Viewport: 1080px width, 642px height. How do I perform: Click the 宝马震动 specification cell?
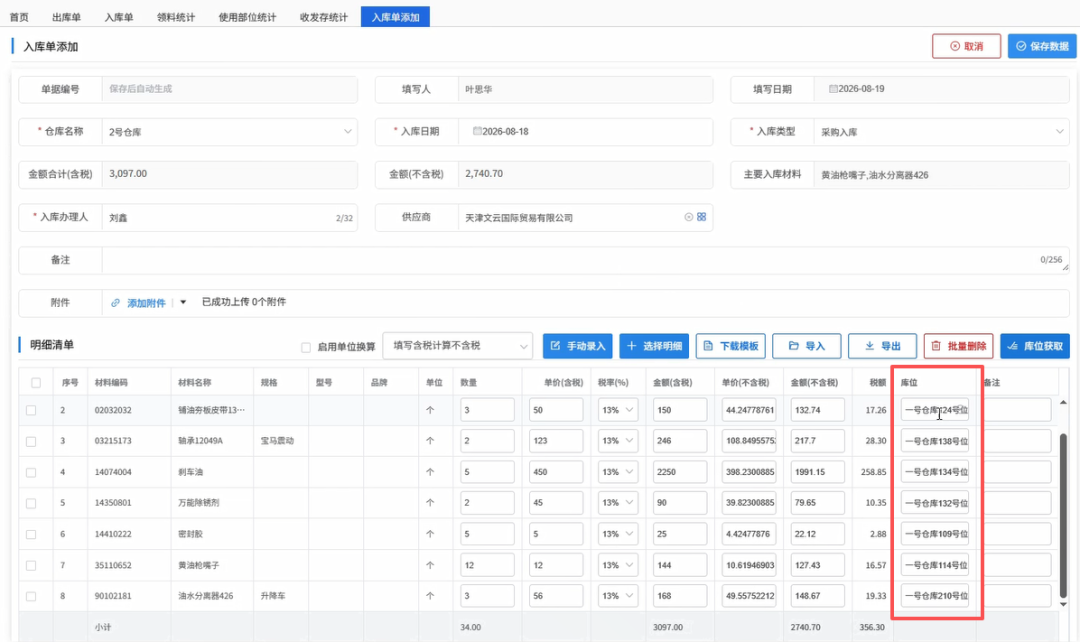click(277, 441)
